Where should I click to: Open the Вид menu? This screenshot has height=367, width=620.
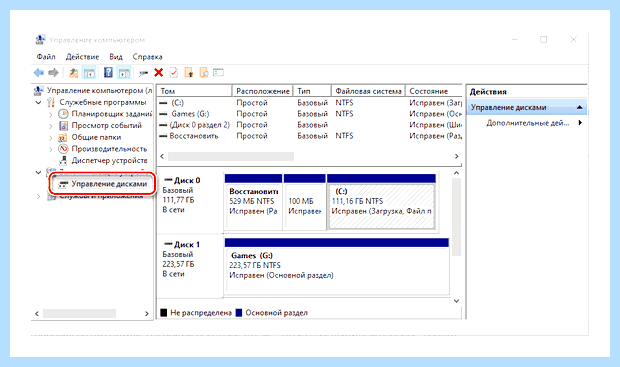(x=116, y=57)
